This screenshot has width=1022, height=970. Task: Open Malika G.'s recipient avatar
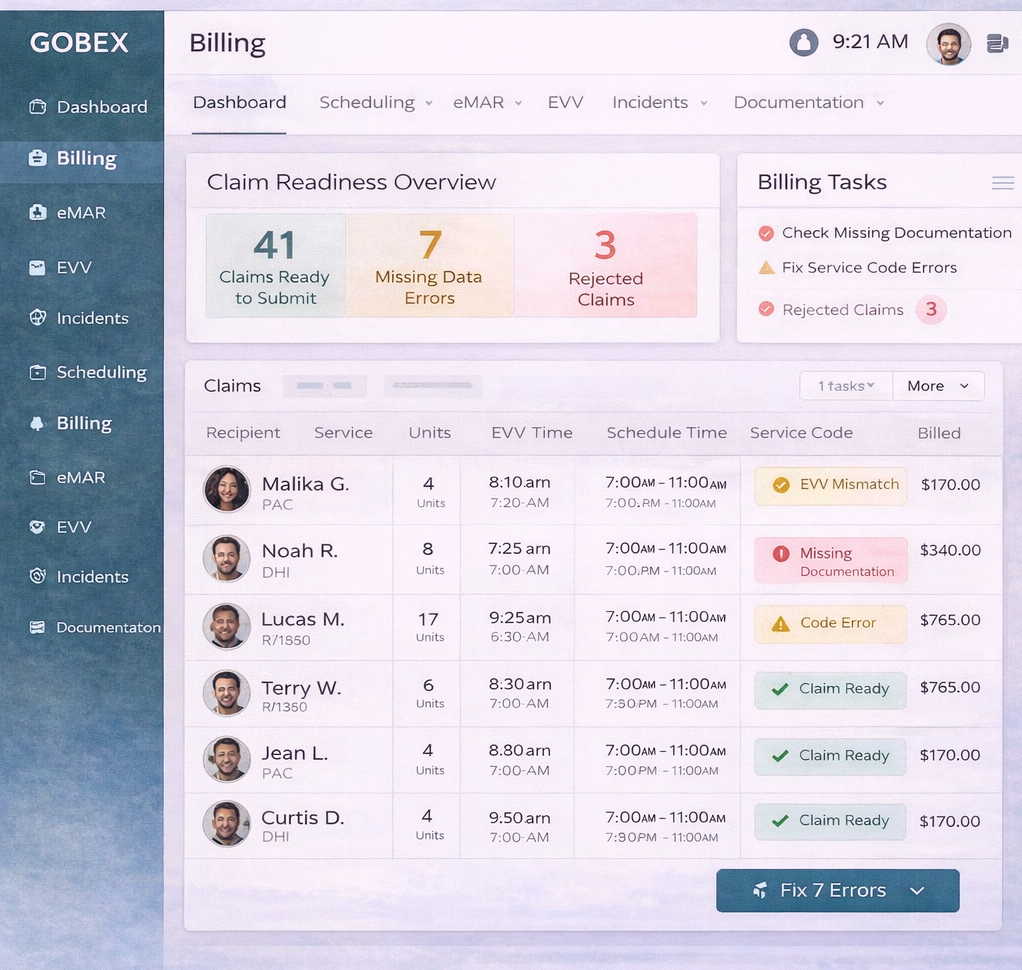[x=227, y=490]
